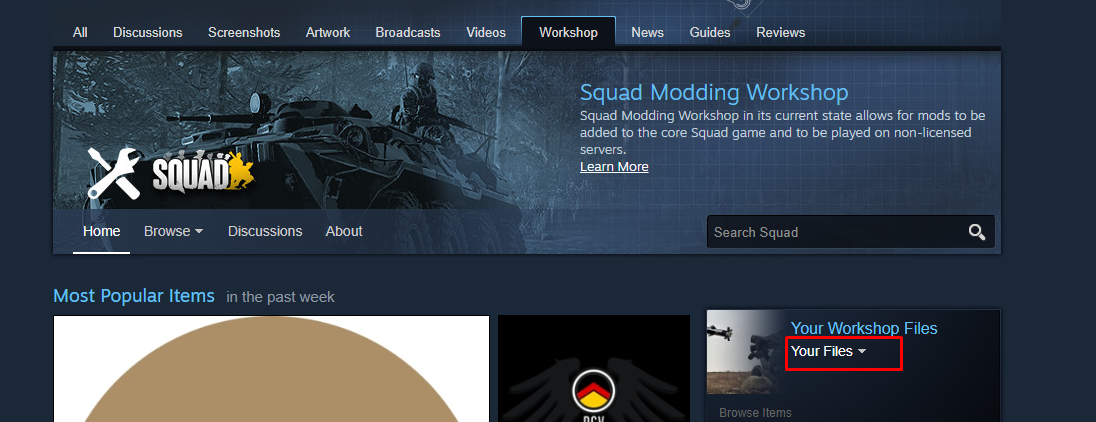The image size is (1096, 422).
Task: Expand the Browse dropdown menu
Action: click(173, 231)
